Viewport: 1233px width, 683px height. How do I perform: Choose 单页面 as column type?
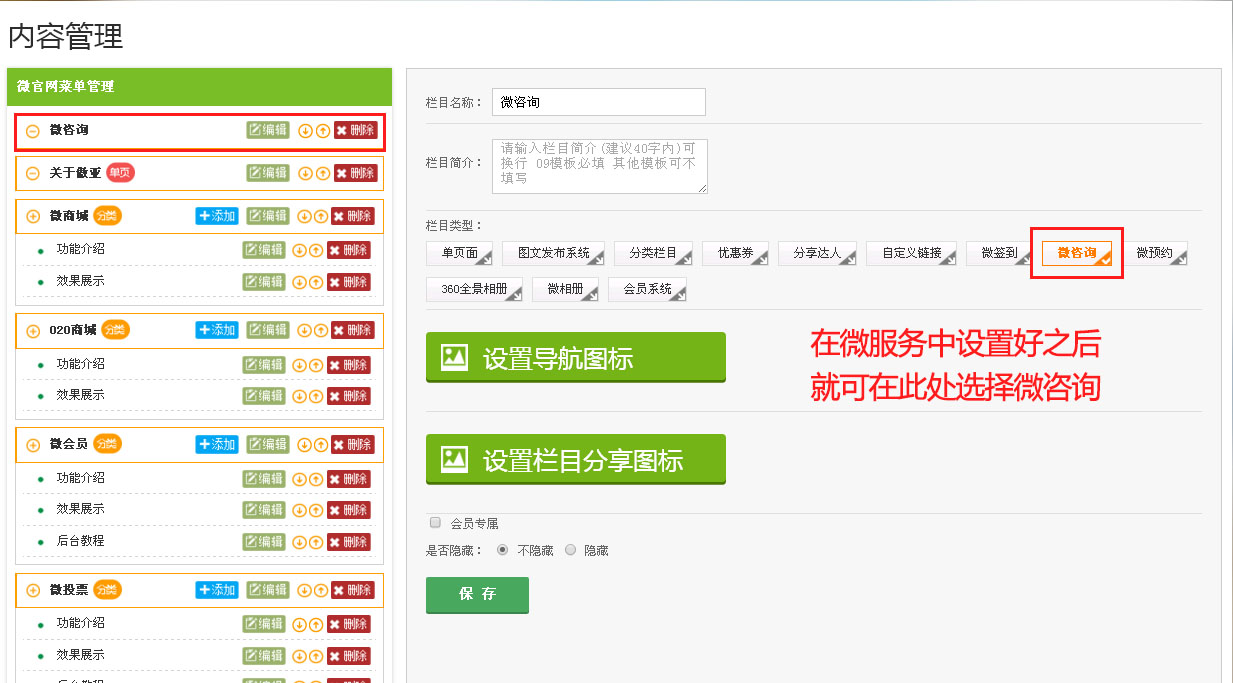[459, 253]
